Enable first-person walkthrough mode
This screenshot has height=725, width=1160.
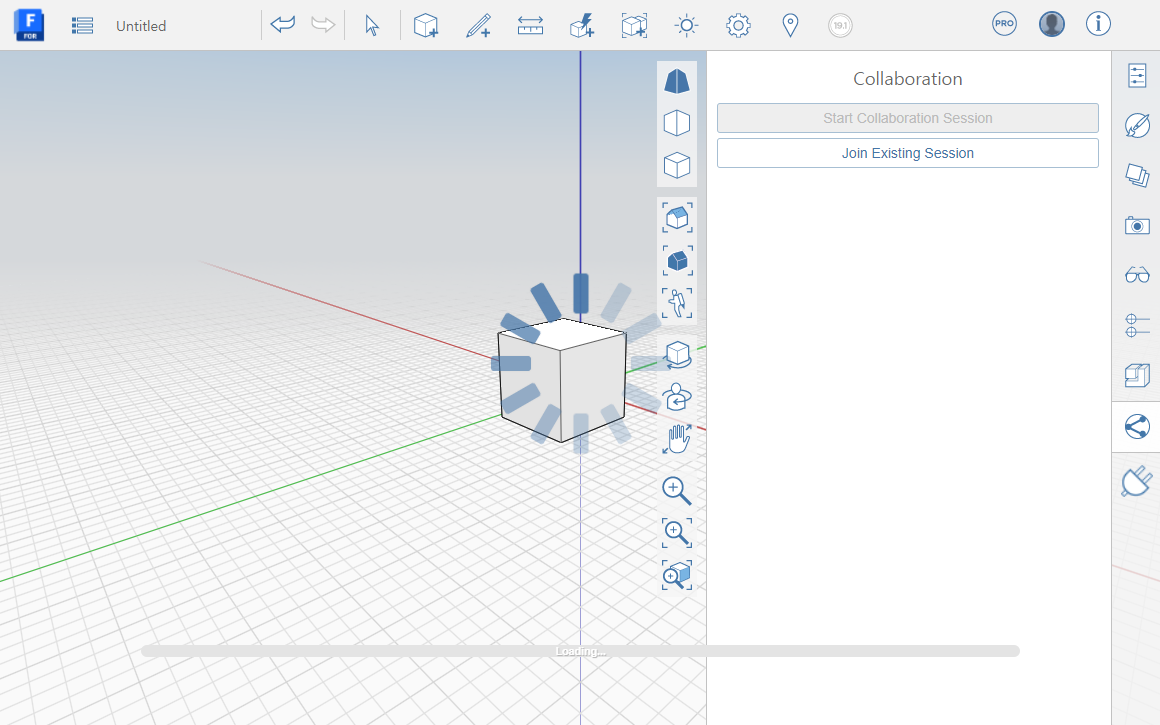point(677,304)
